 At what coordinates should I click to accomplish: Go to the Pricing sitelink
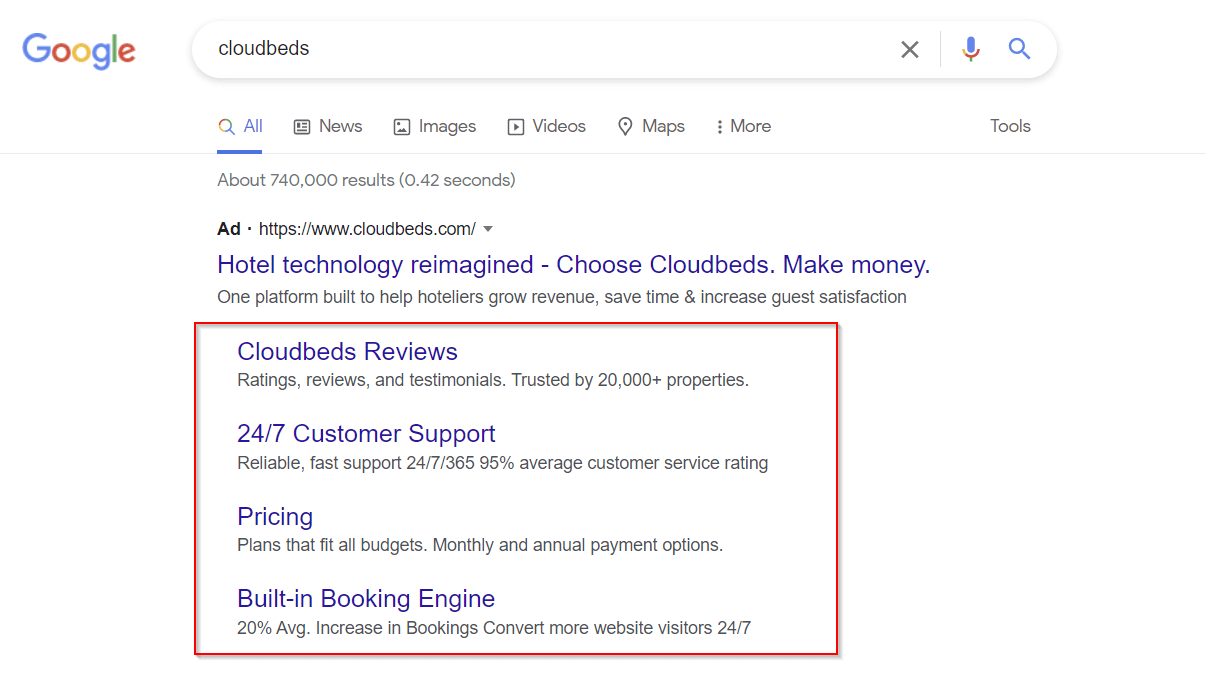click(275, 517)
